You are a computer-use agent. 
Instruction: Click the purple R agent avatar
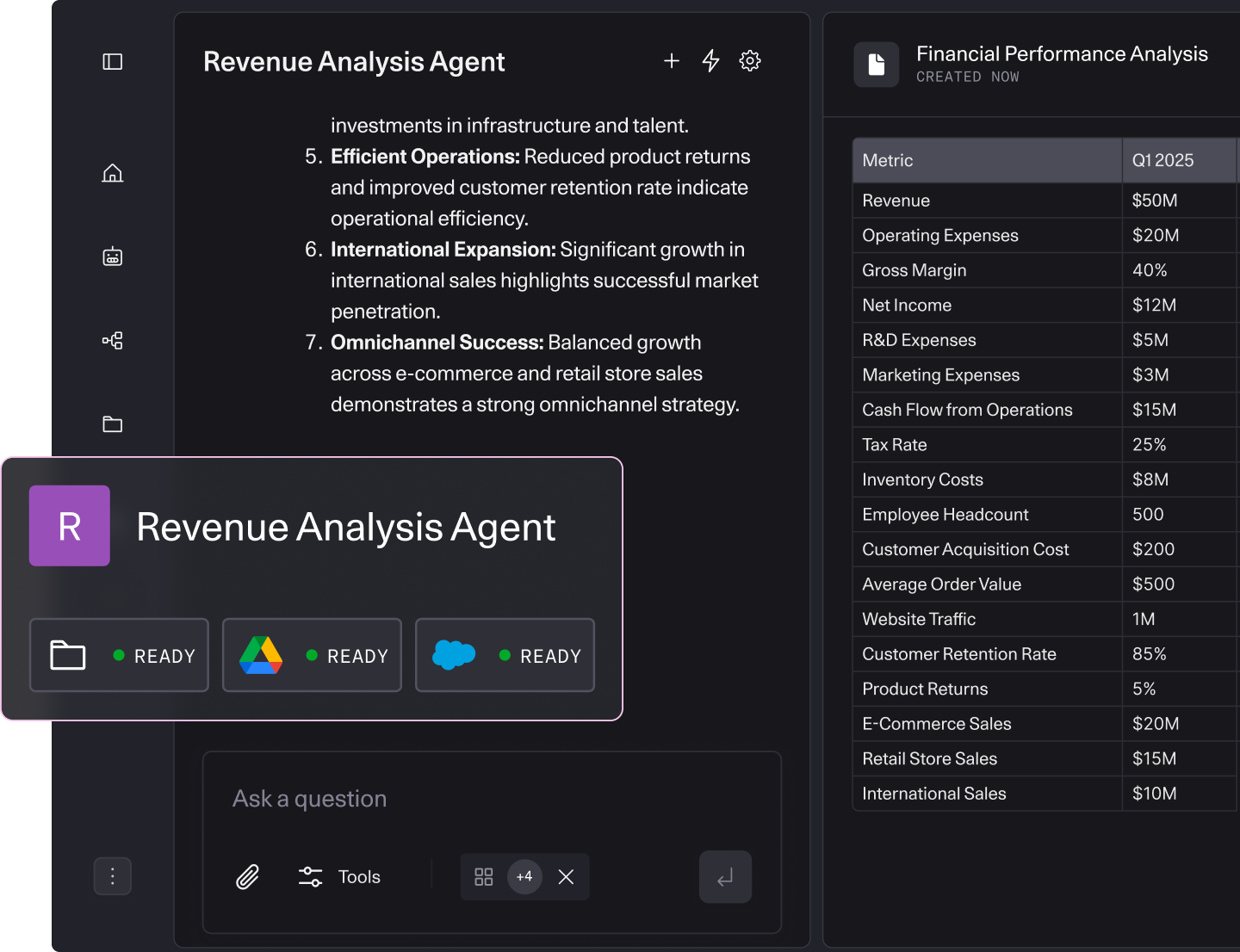(70, 526)
